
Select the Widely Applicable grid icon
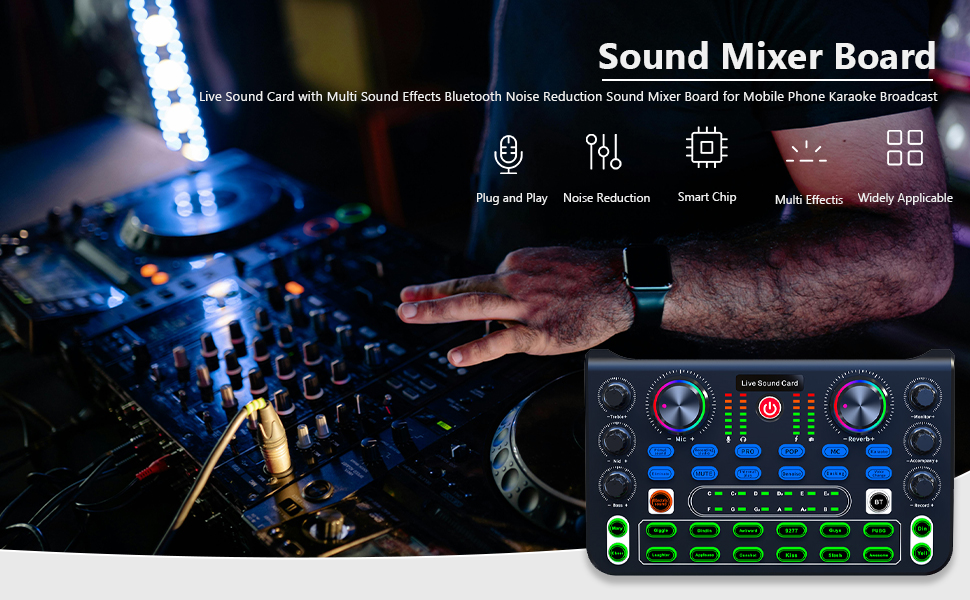pyautogui.click(x=904, y=147)
